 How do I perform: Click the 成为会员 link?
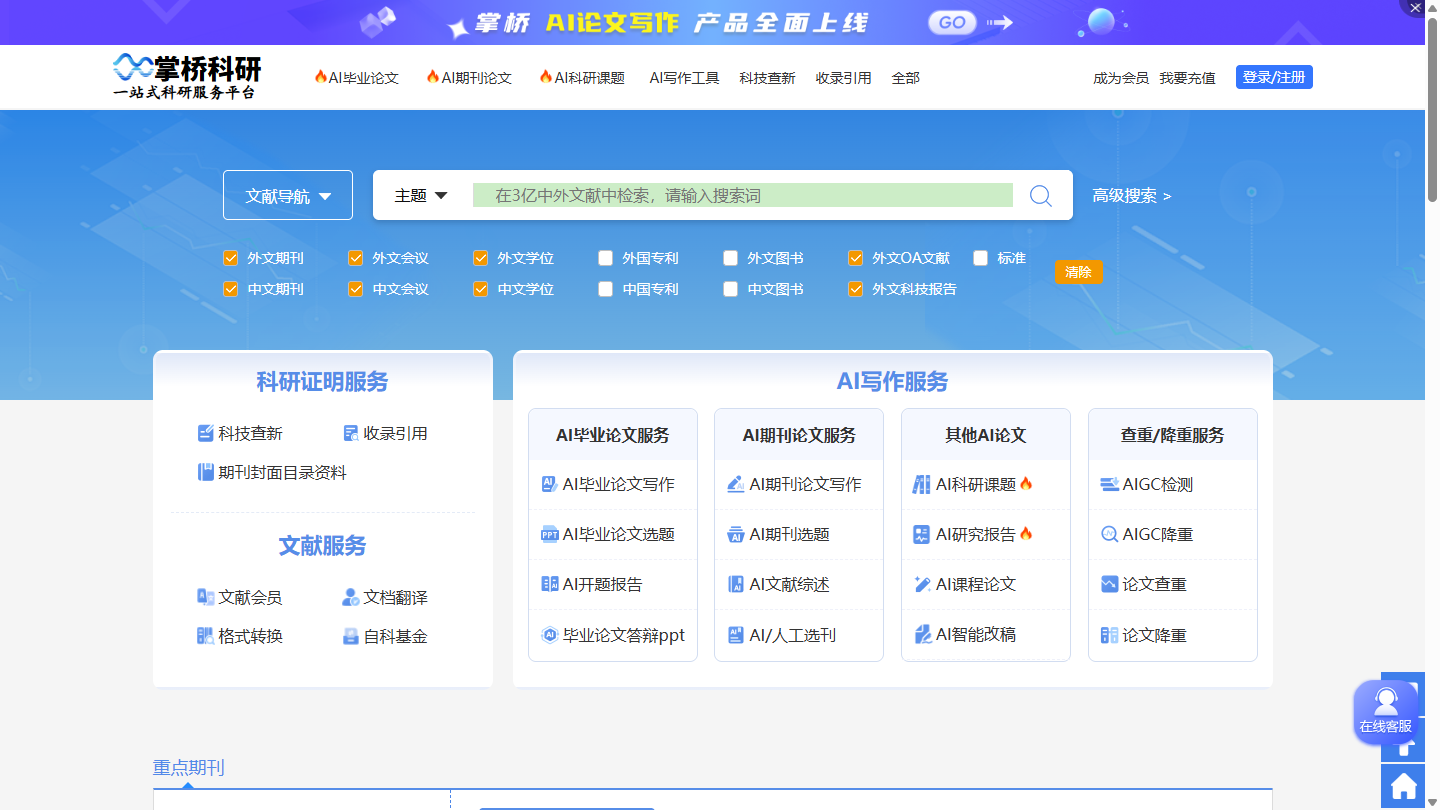[1121, 78]
